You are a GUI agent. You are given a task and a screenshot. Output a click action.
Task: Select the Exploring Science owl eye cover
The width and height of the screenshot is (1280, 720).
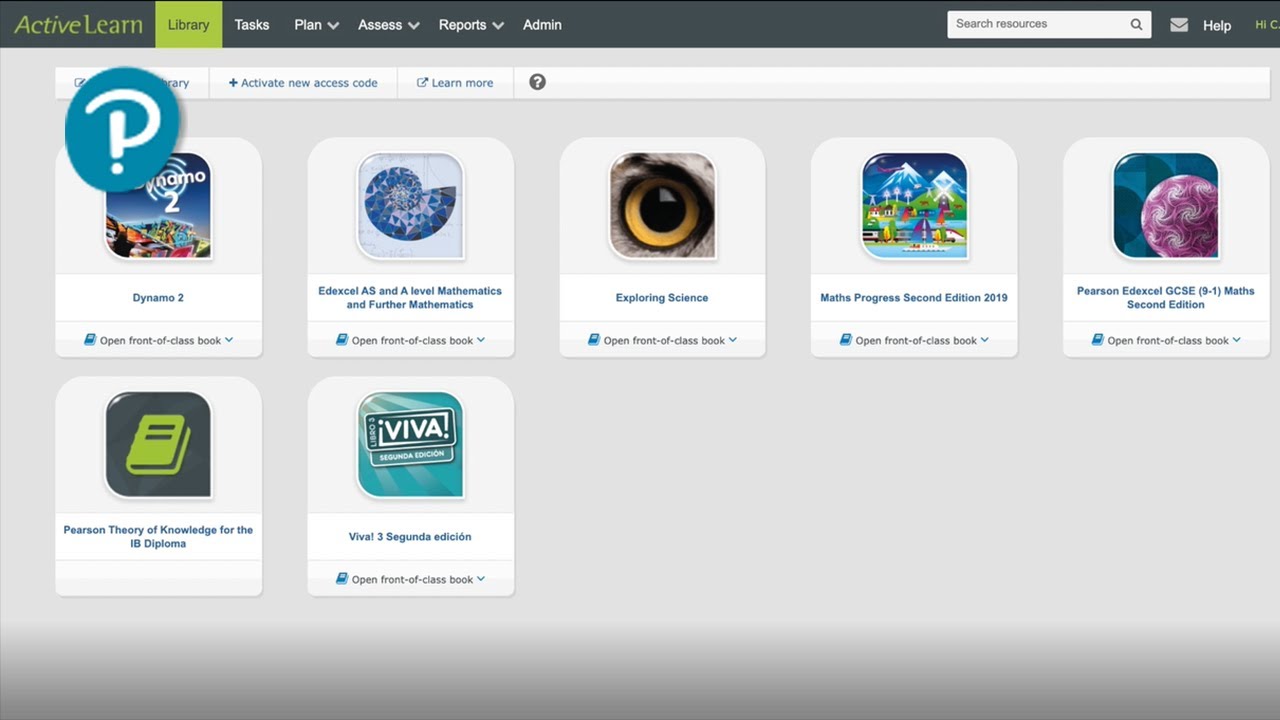click(x=662, y=205)
